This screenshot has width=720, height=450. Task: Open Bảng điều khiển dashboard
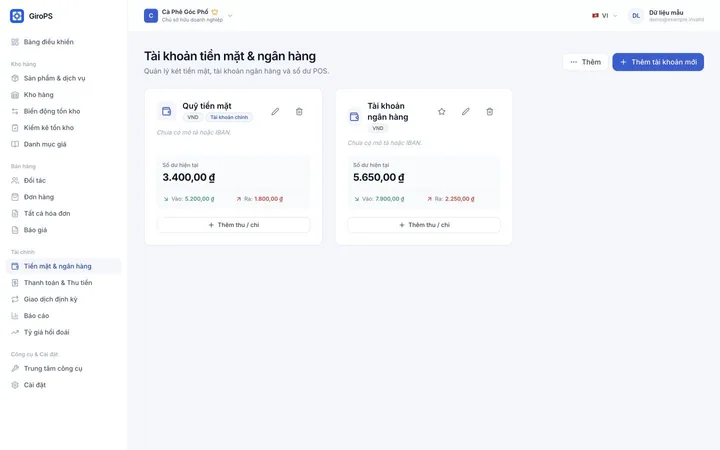coord(63,42)
